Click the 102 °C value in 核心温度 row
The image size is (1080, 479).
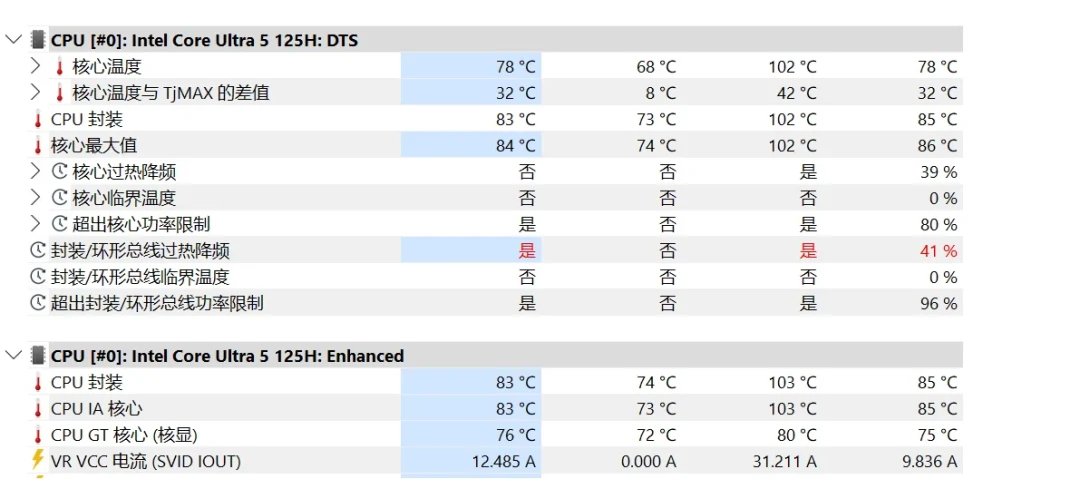coord(793,67)
